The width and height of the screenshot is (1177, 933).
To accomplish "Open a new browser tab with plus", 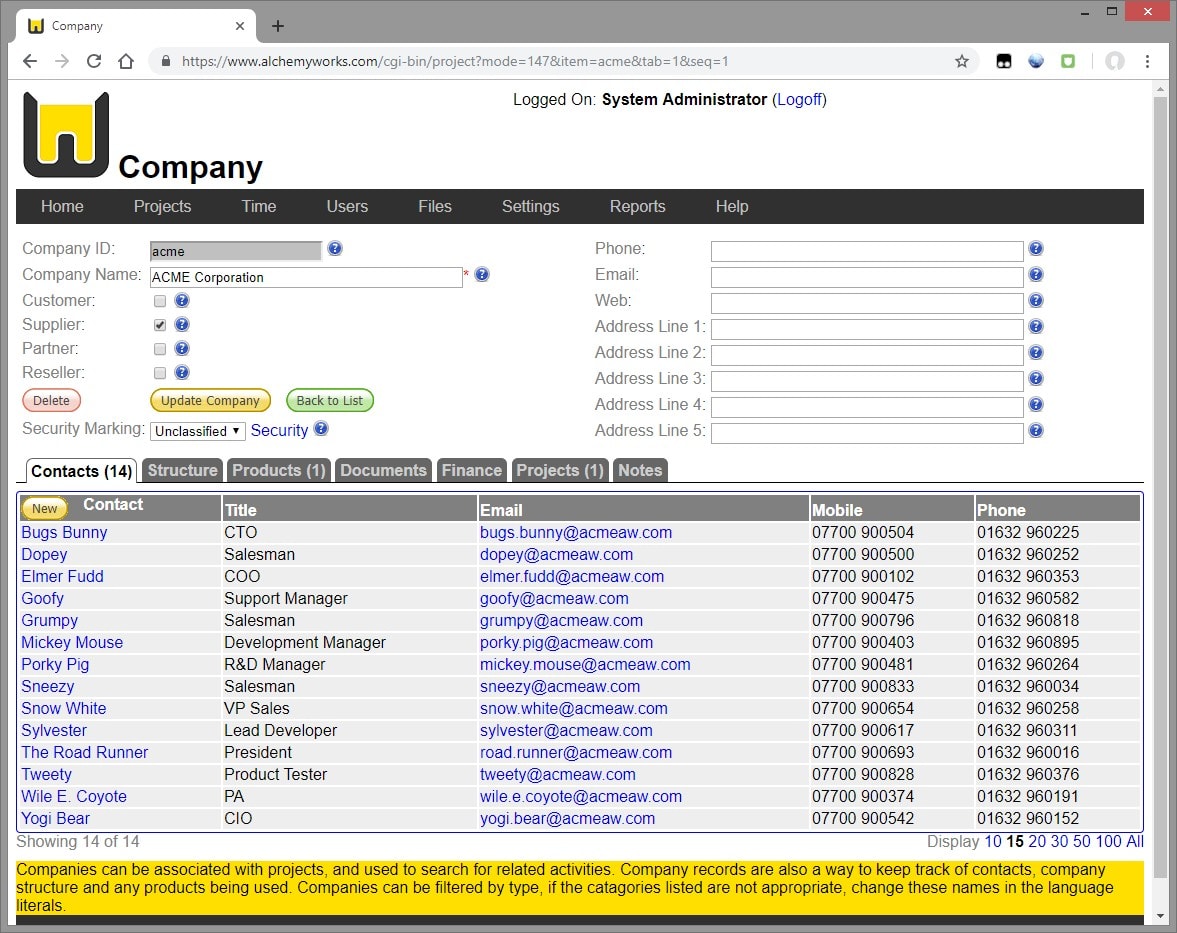I will [278, 26].
